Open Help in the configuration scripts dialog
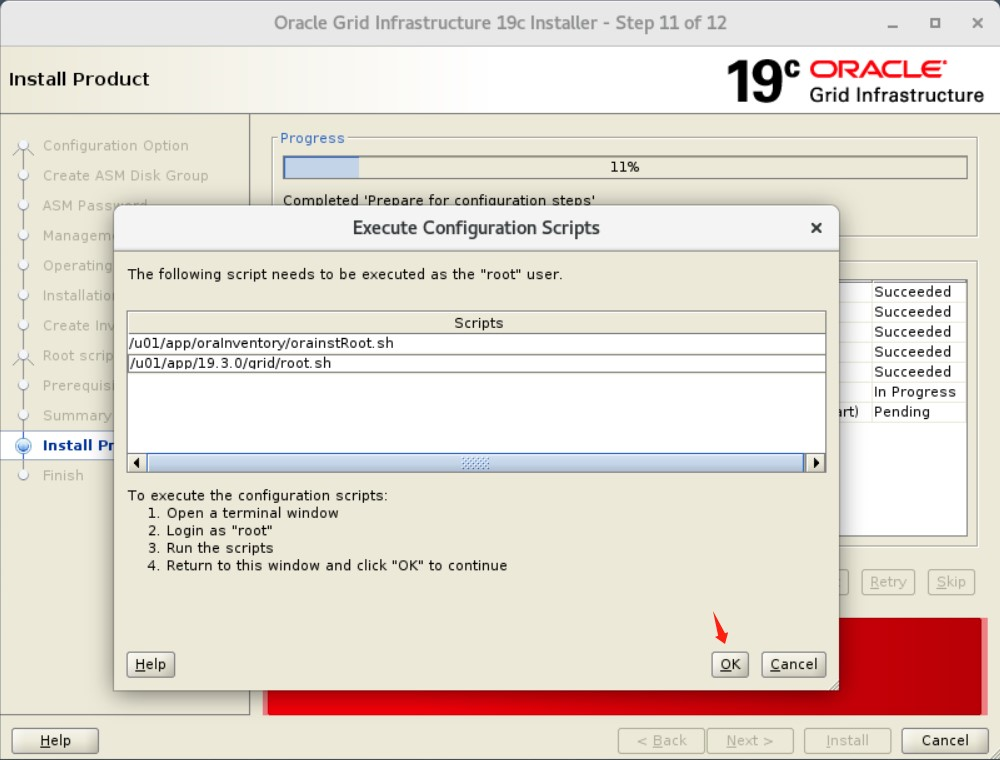1000x760 pixels. click(x=151, y=664)
